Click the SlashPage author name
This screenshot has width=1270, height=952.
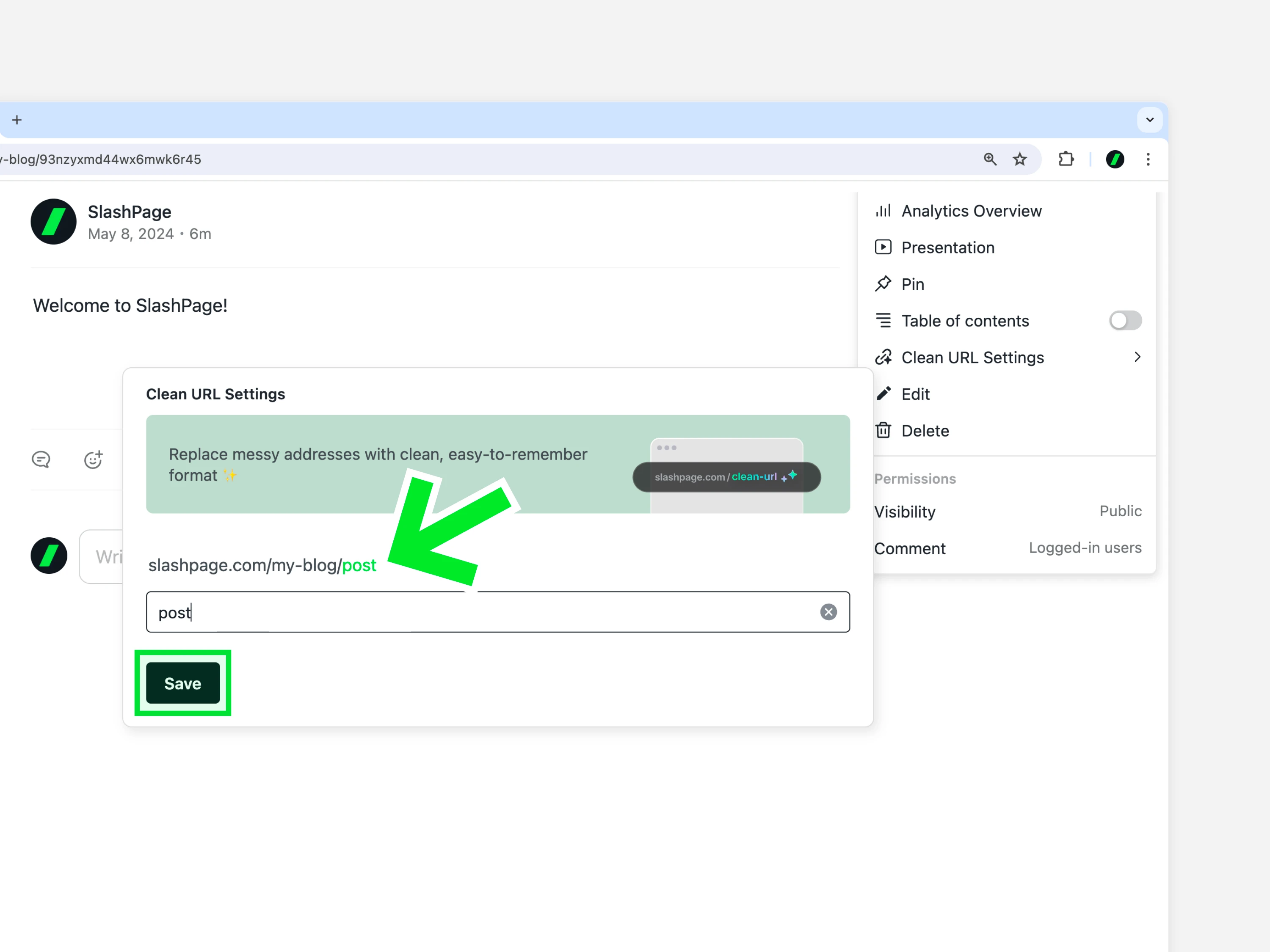click(x=130, y=212)
